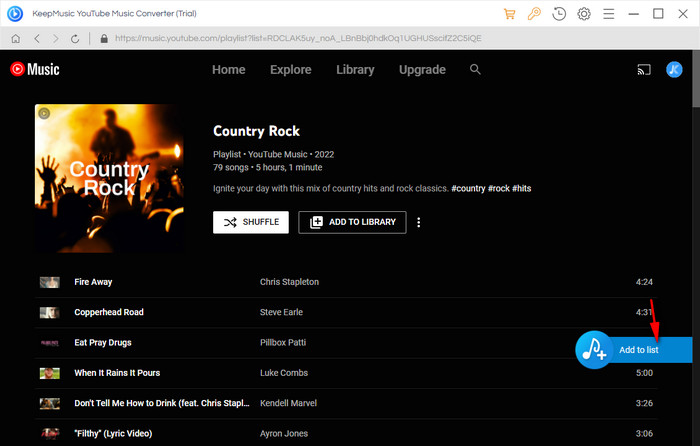Click the Fire Away song thumbnail

click(x=50, y=282)
